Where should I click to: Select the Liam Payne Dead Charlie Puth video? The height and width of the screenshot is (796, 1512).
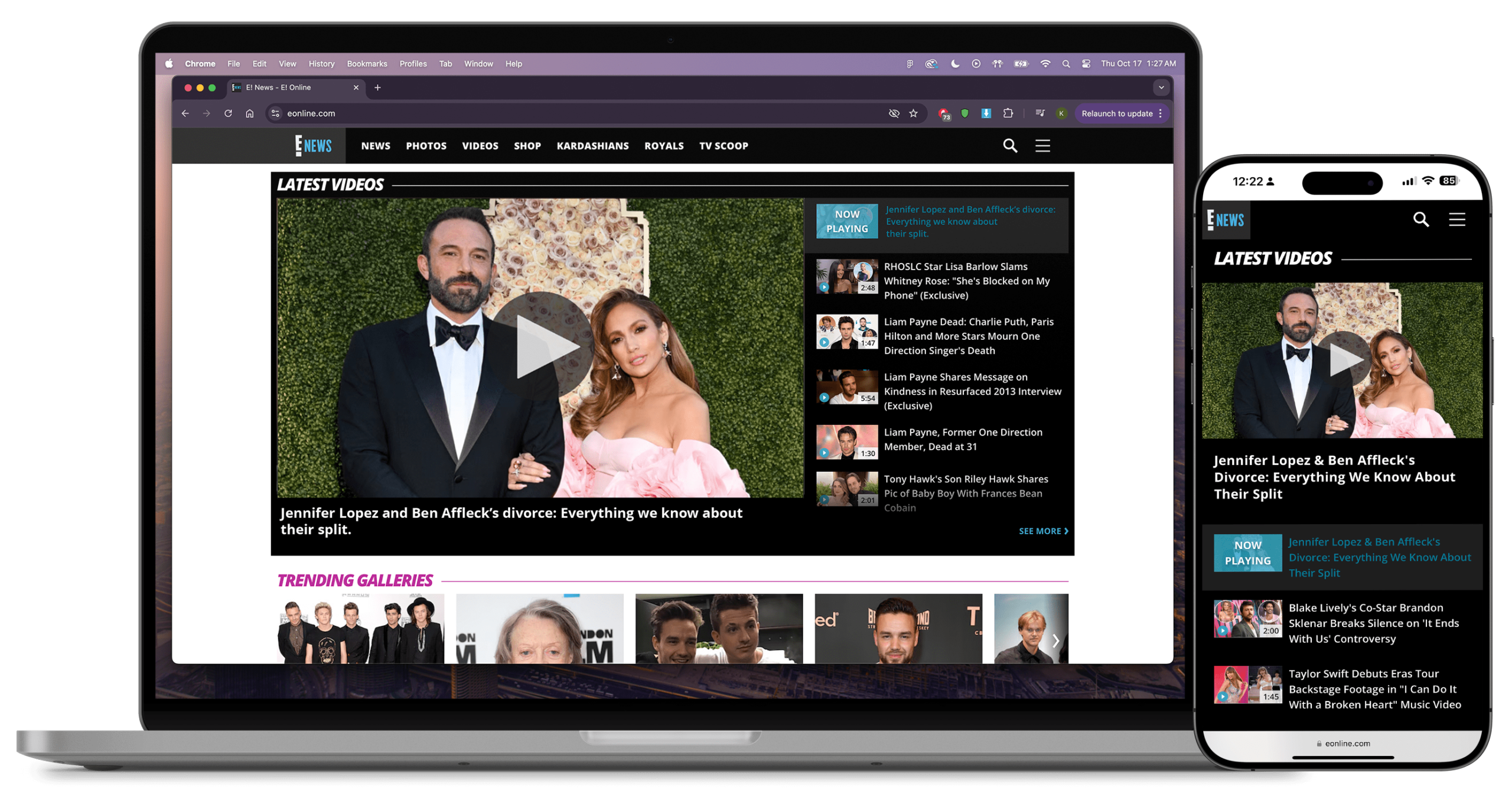941,335
